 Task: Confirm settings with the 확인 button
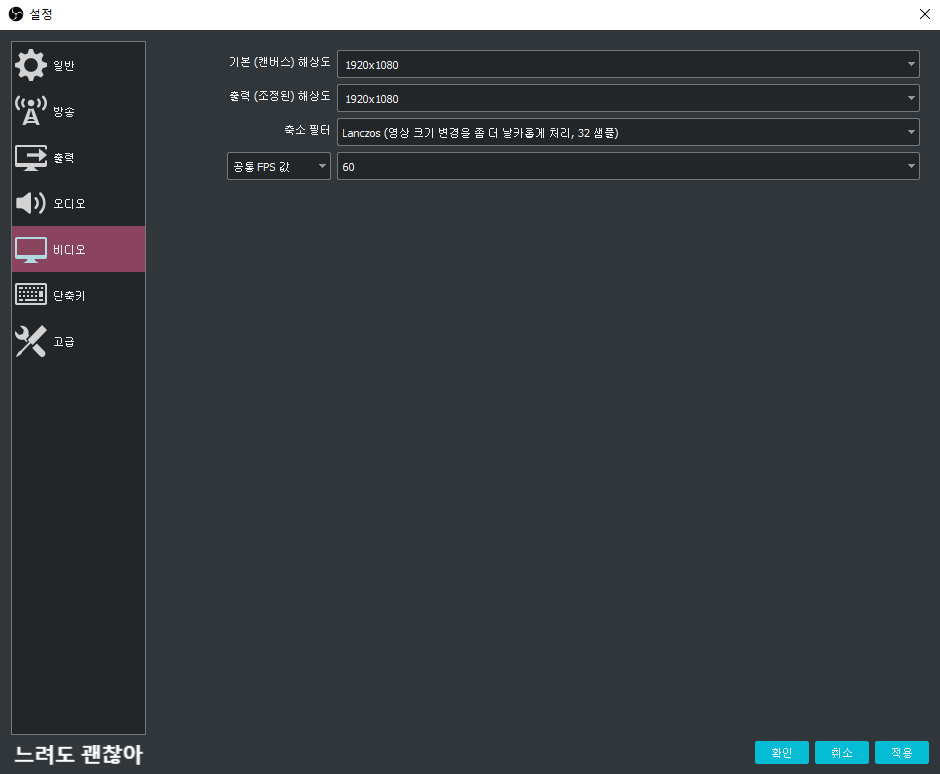coord(782,752)
